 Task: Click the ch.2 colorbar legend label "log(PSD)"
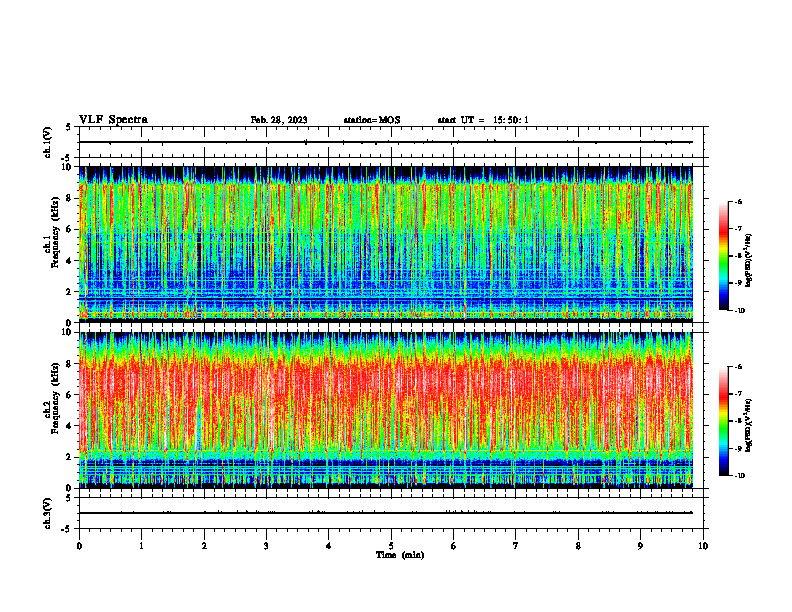point(749,424)
